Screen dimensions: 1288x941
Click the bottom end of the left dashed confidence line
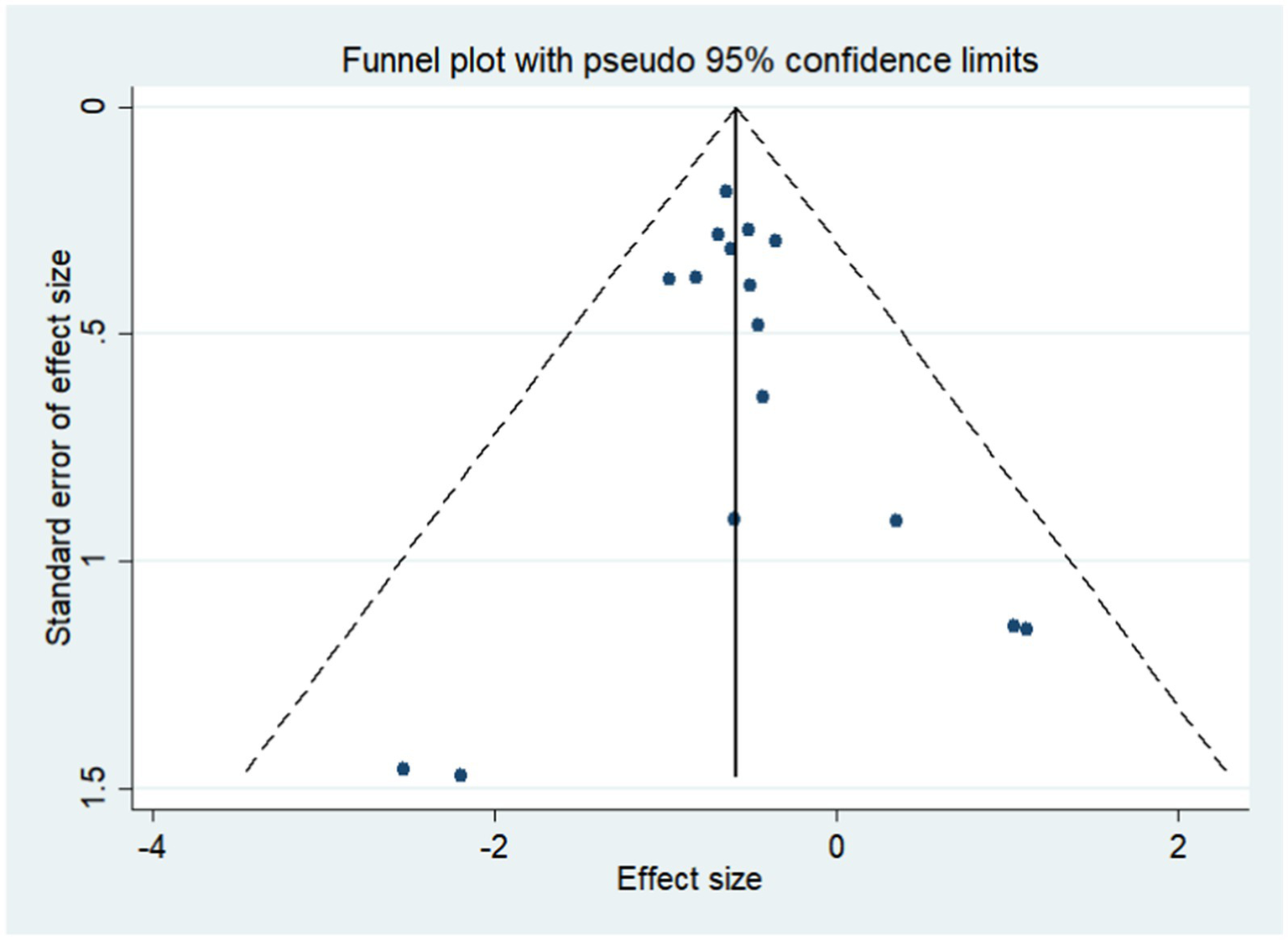(247, 770)
